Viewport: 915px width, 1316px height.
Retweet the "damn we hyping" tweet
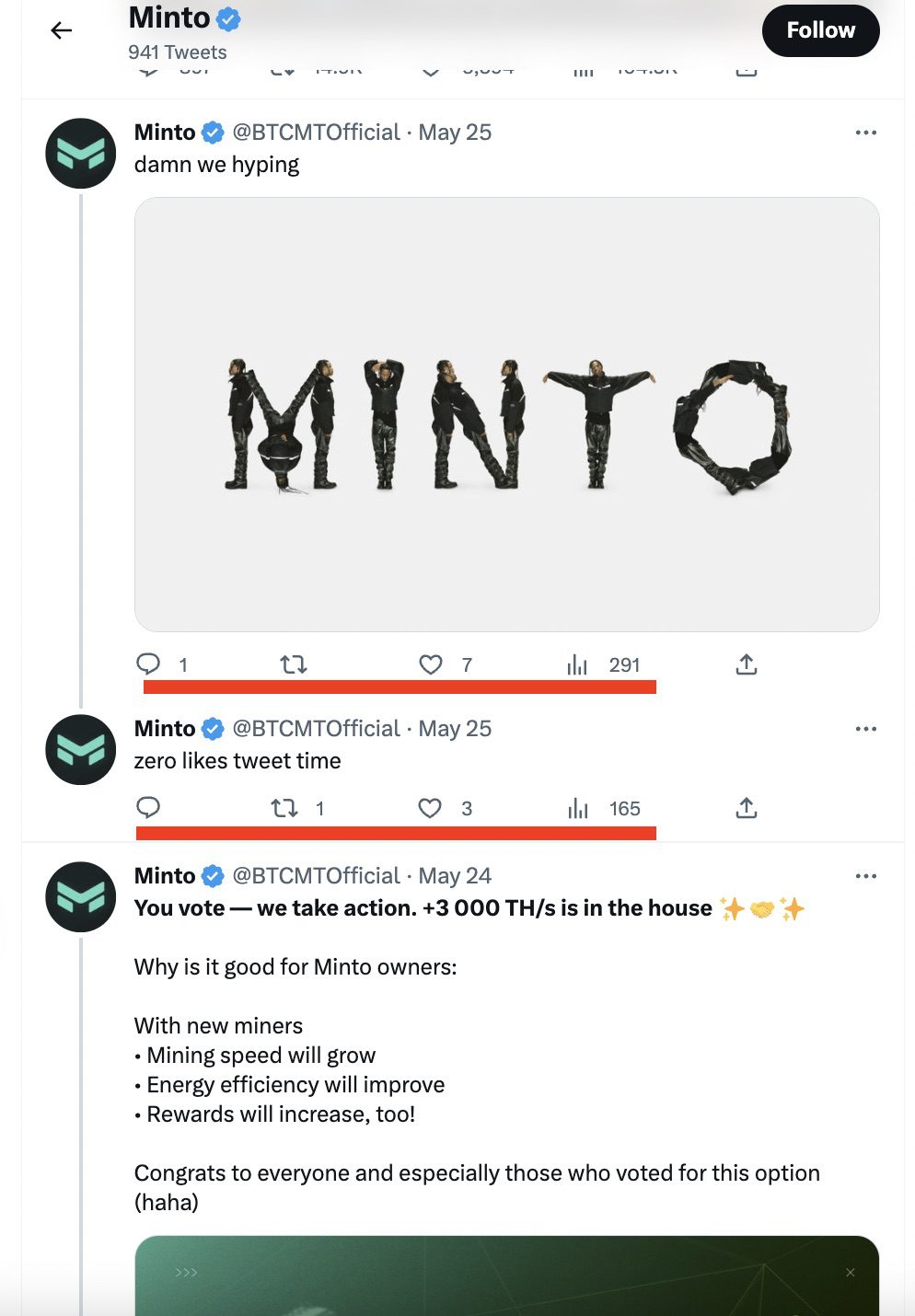coord(293,664)
